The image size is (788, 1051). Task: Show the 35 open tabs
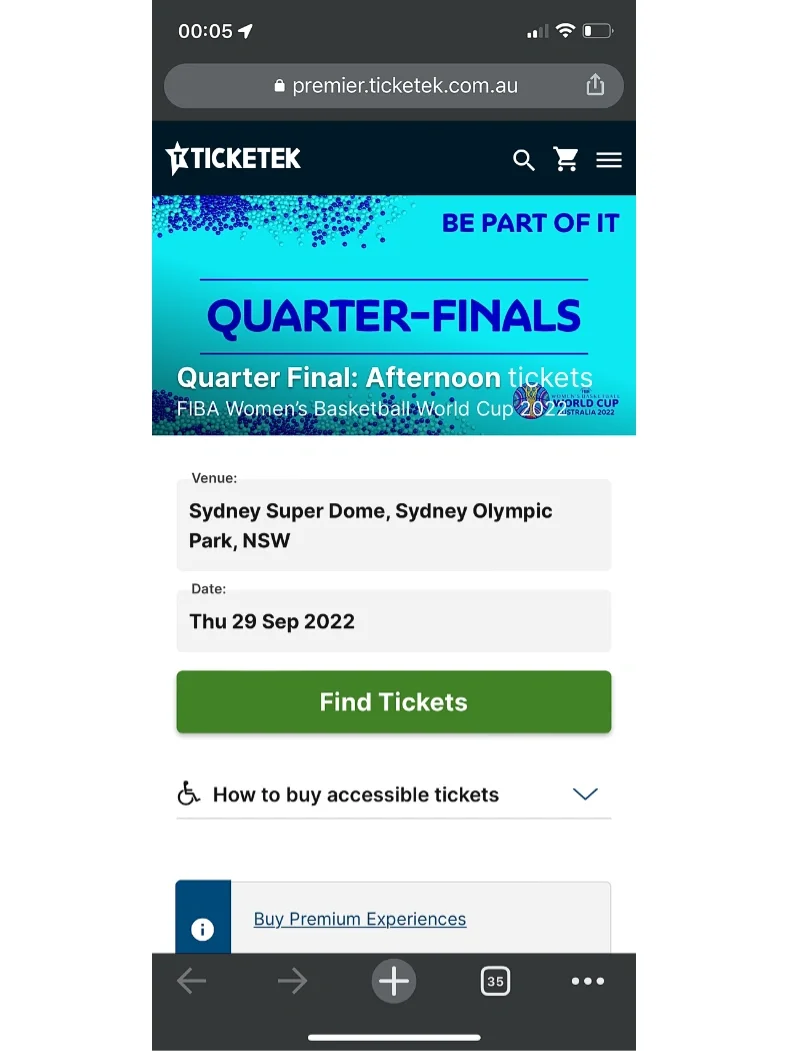click(495, 981)
